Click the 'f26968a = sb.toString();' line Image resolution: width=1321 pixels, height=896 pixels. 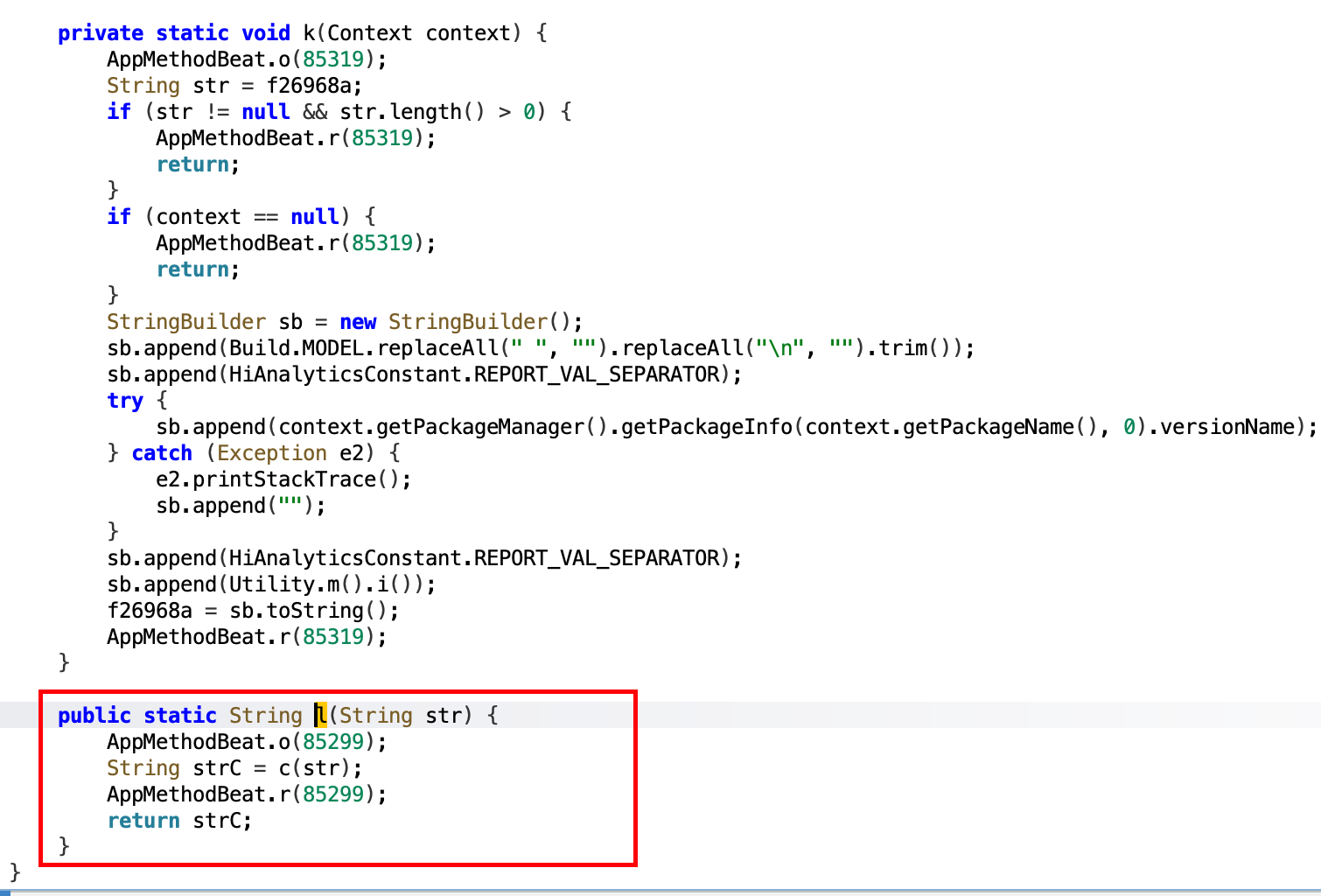coord(253,611)
